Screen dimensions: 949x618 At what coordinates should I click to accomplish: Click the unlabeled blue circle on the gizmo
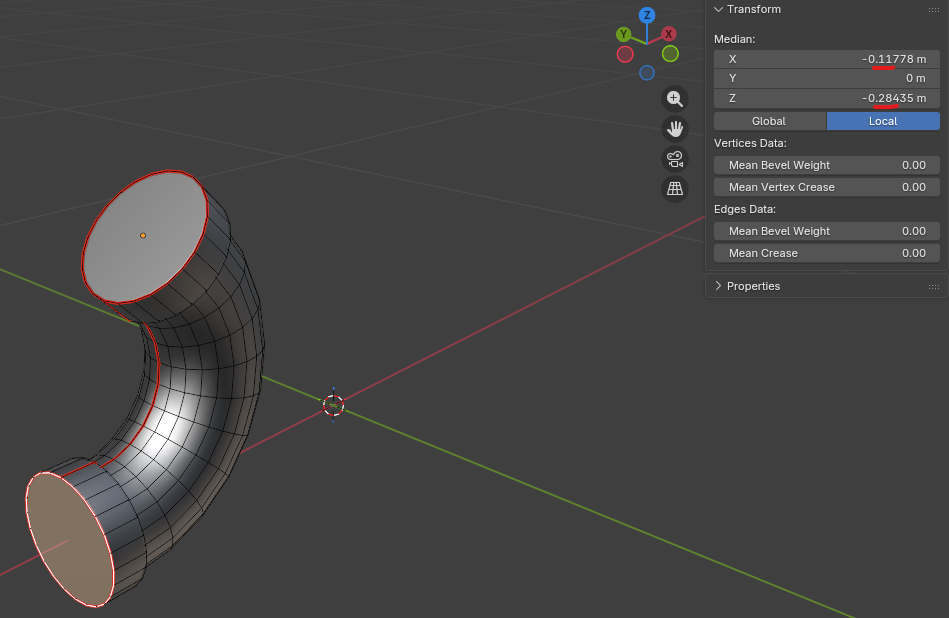[647, 73]
